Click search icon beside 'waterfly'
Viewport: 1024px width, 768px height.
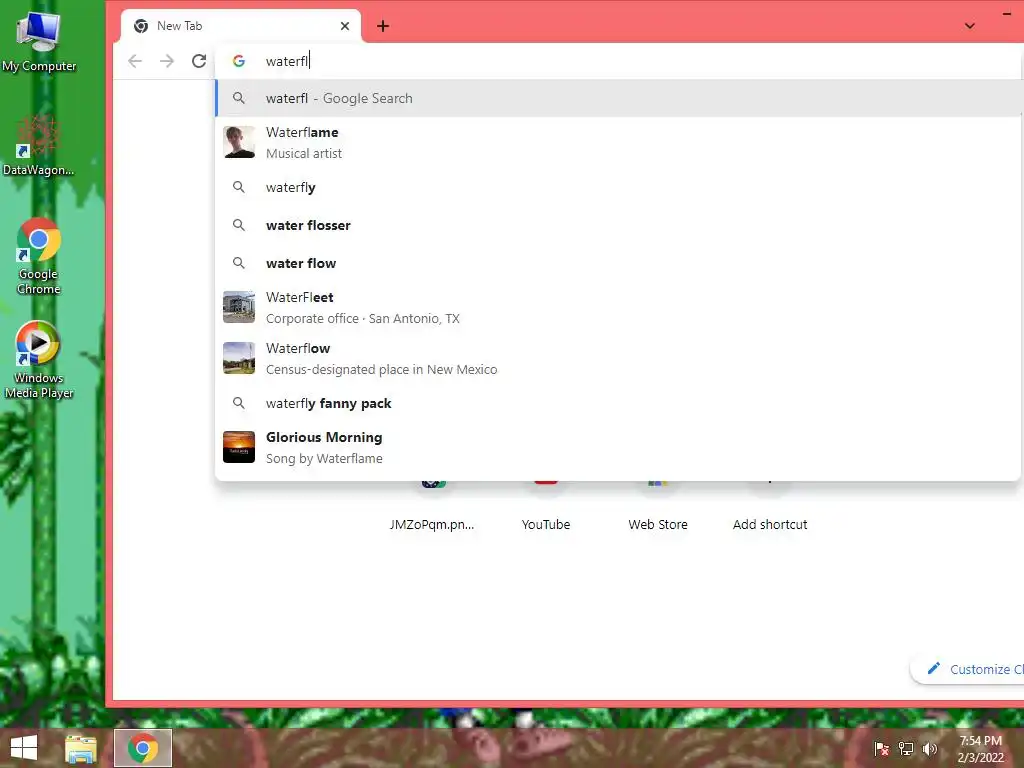tap(239, 187)
